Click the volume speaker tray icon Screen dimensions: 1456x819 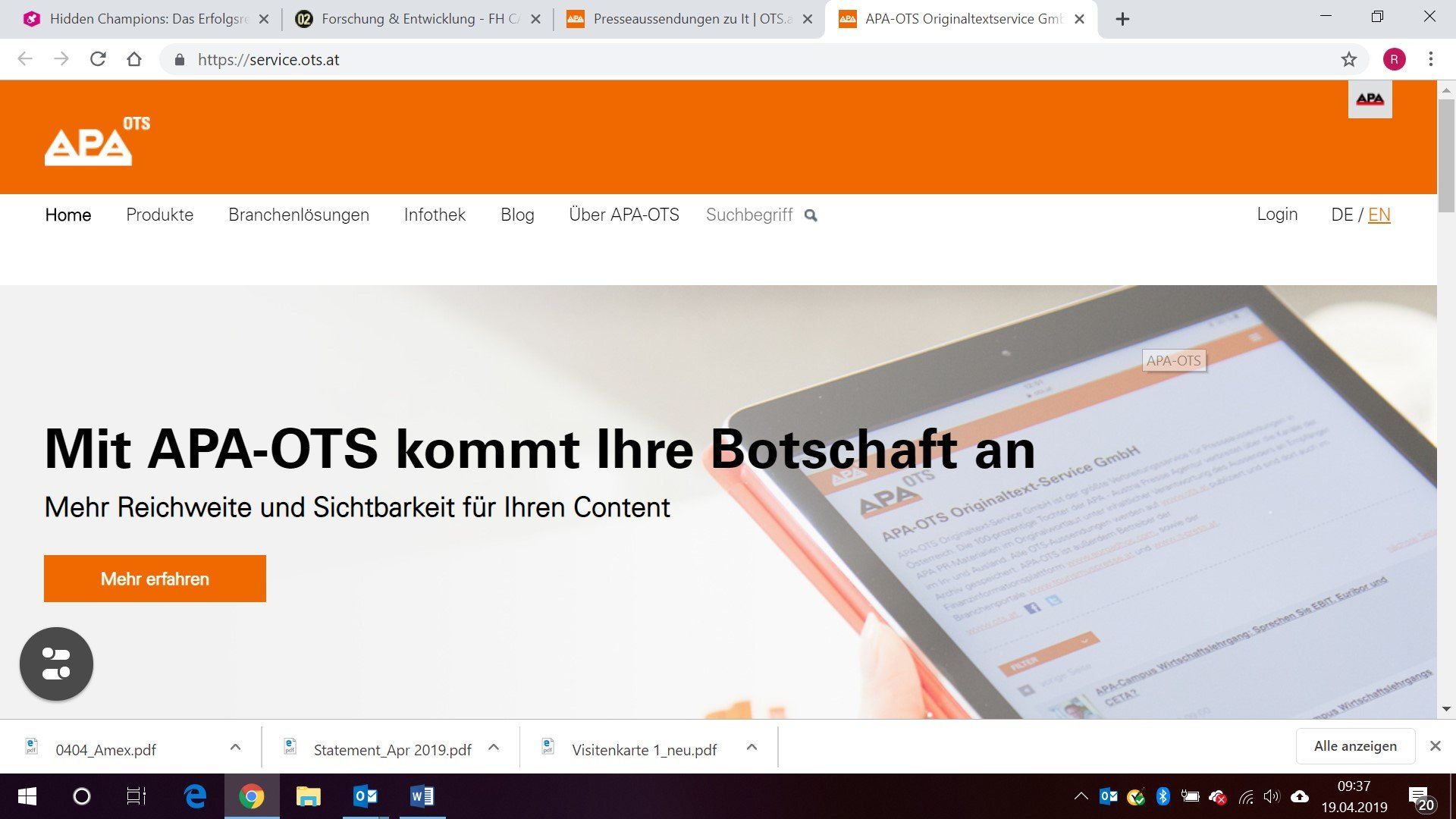tap(1271, 797)
